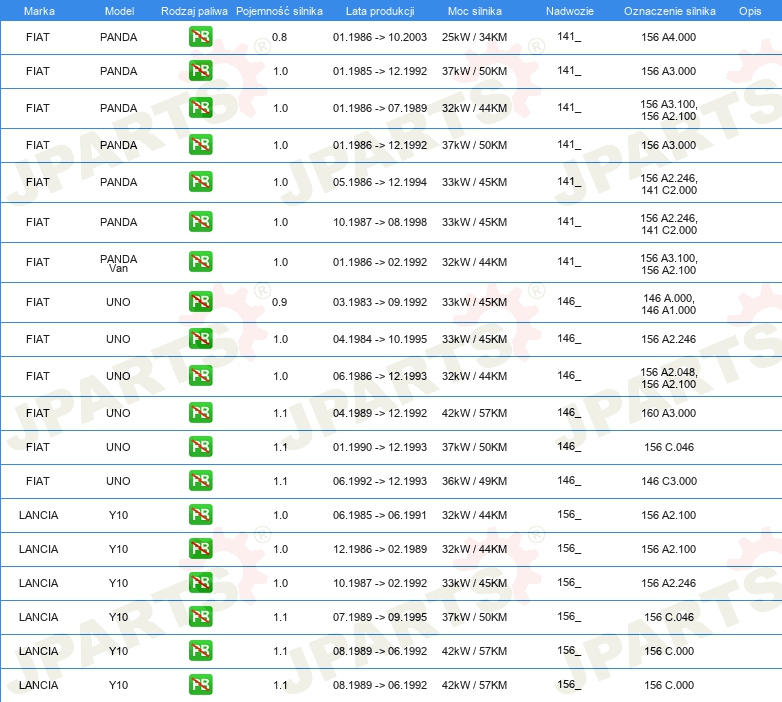Select the 156 A2.048, 156 A2.100 engine cell
The width and height of the screenshot is (782, 702).
(669, 378)
